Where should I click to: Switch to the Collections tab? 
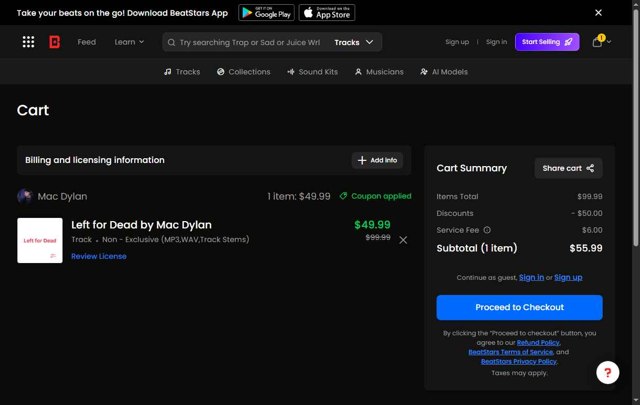click(244, 72)
